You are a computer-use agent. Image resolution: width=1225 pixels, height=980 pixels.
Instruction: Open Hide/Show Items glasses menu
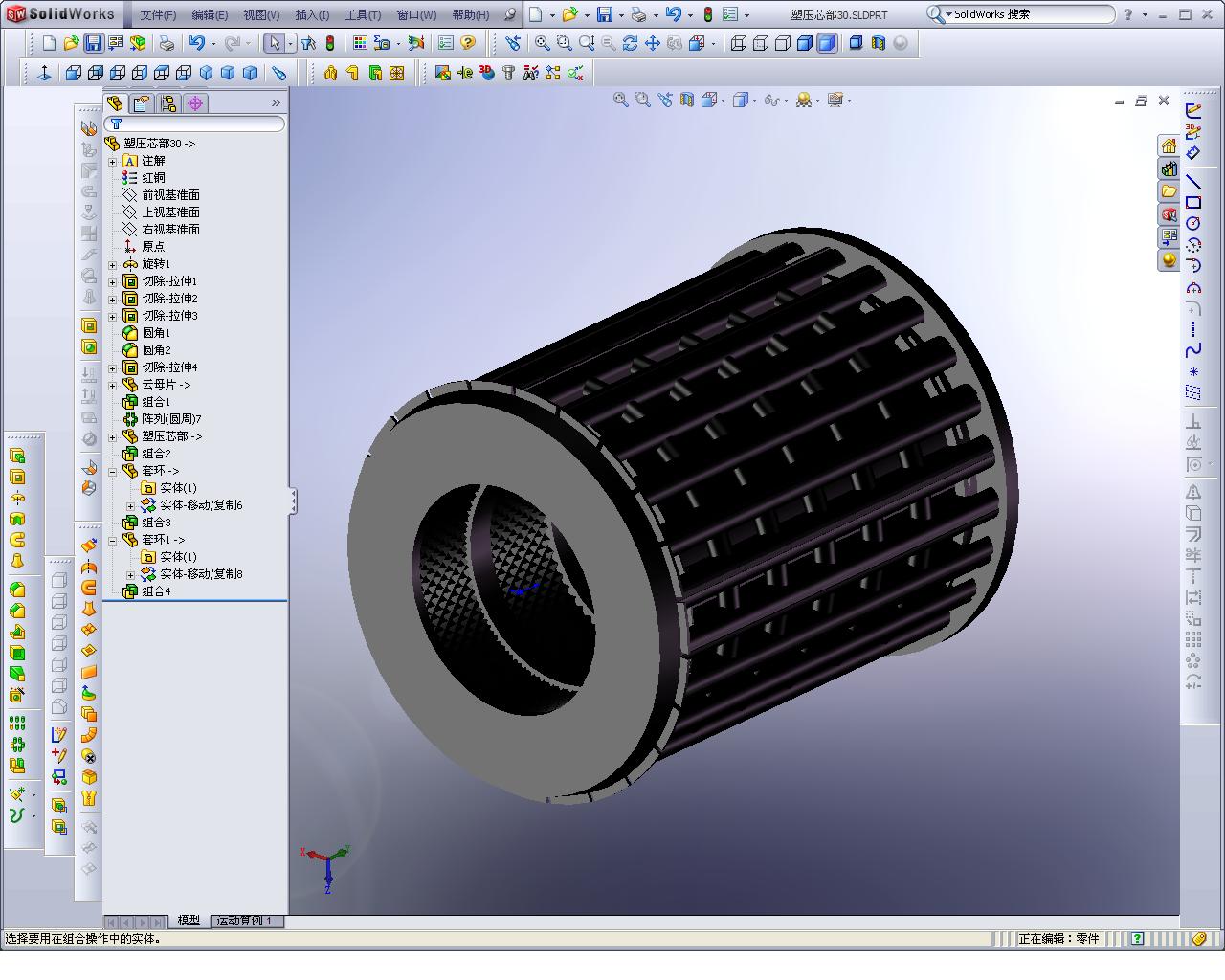(770, 100)
